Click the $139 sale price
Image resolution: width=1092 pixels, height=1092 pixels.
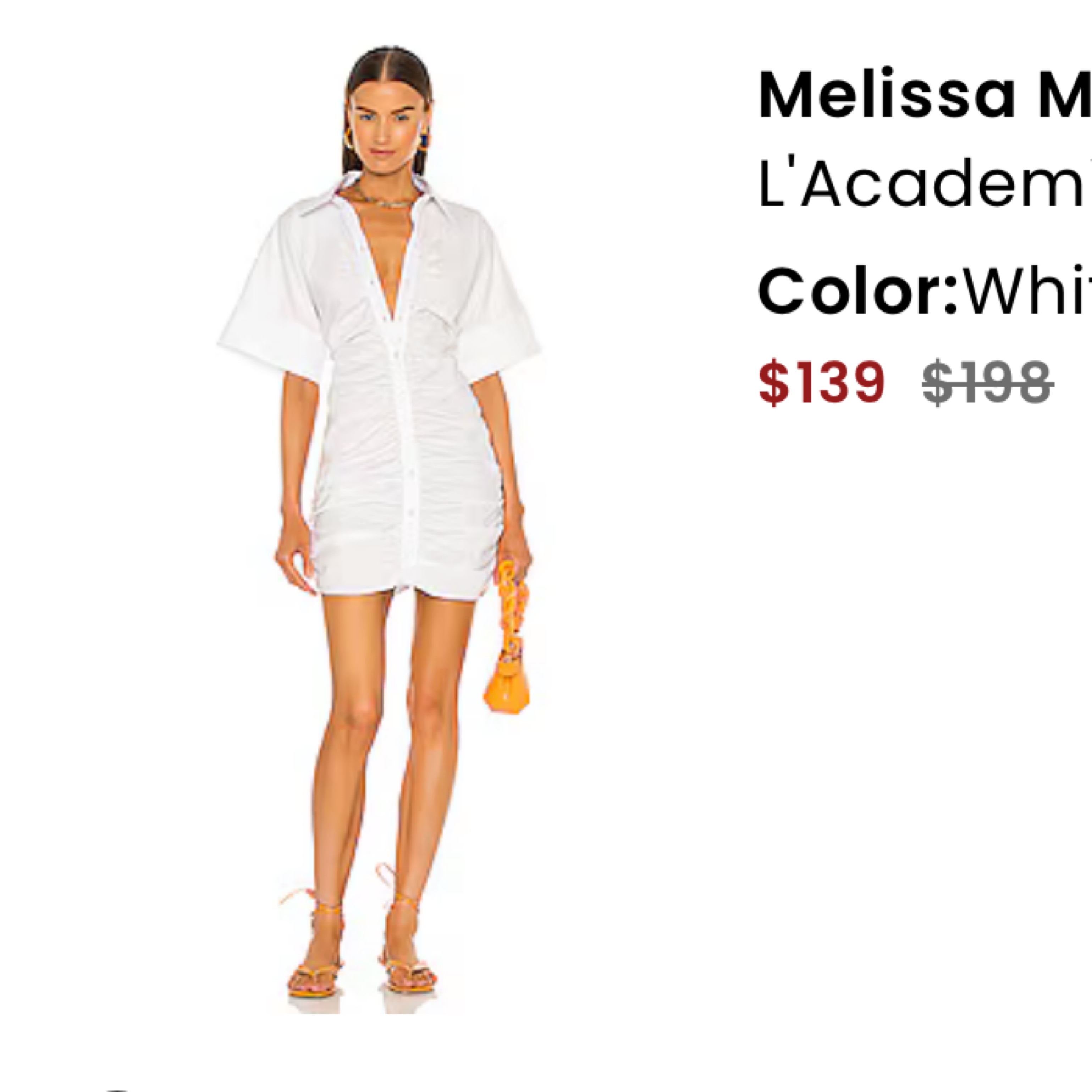821,383
